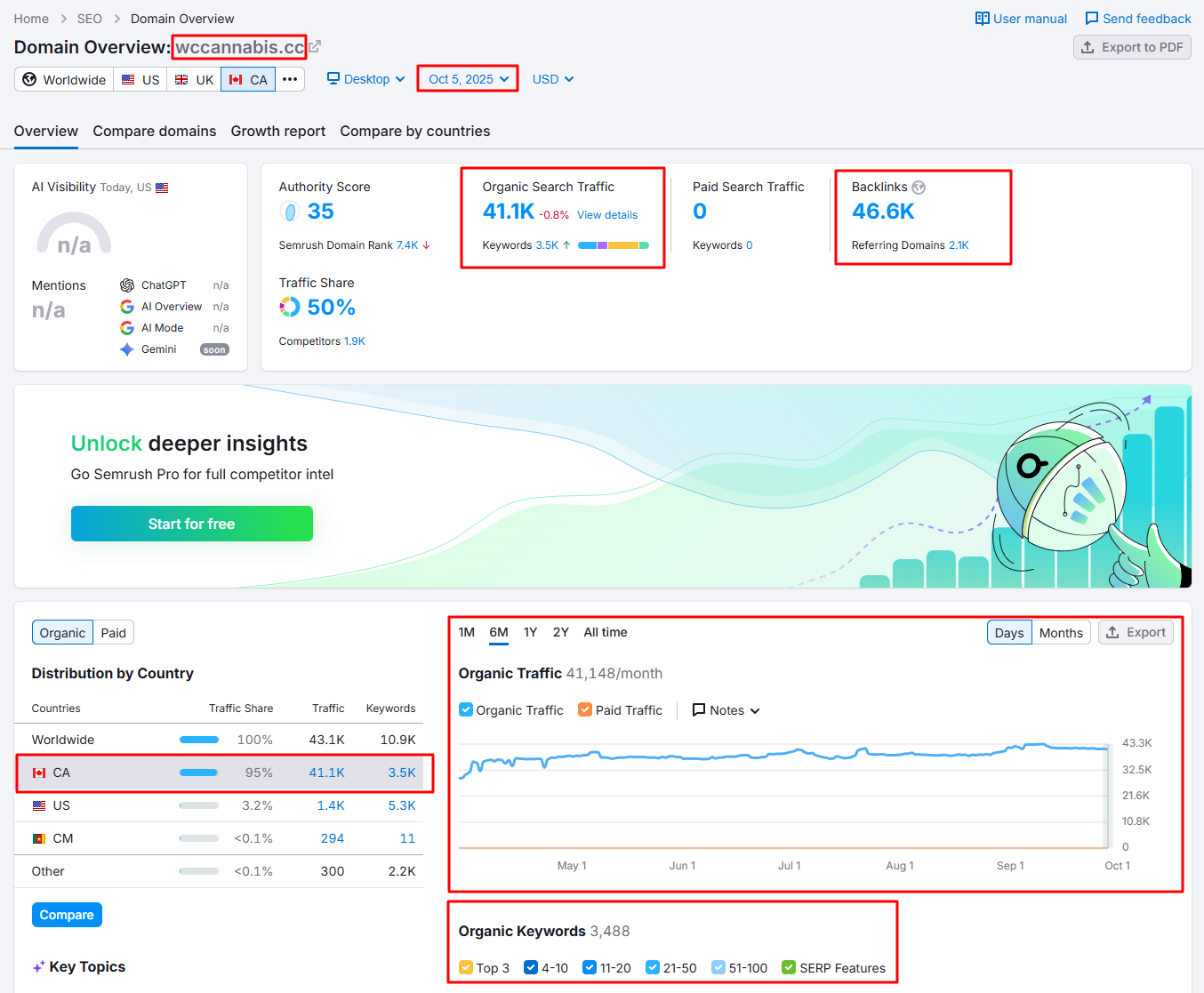The width and height of the screenshot is (1204, 993).
Task: Click the organic keywords distribution color bar
Action: (613, 245)
